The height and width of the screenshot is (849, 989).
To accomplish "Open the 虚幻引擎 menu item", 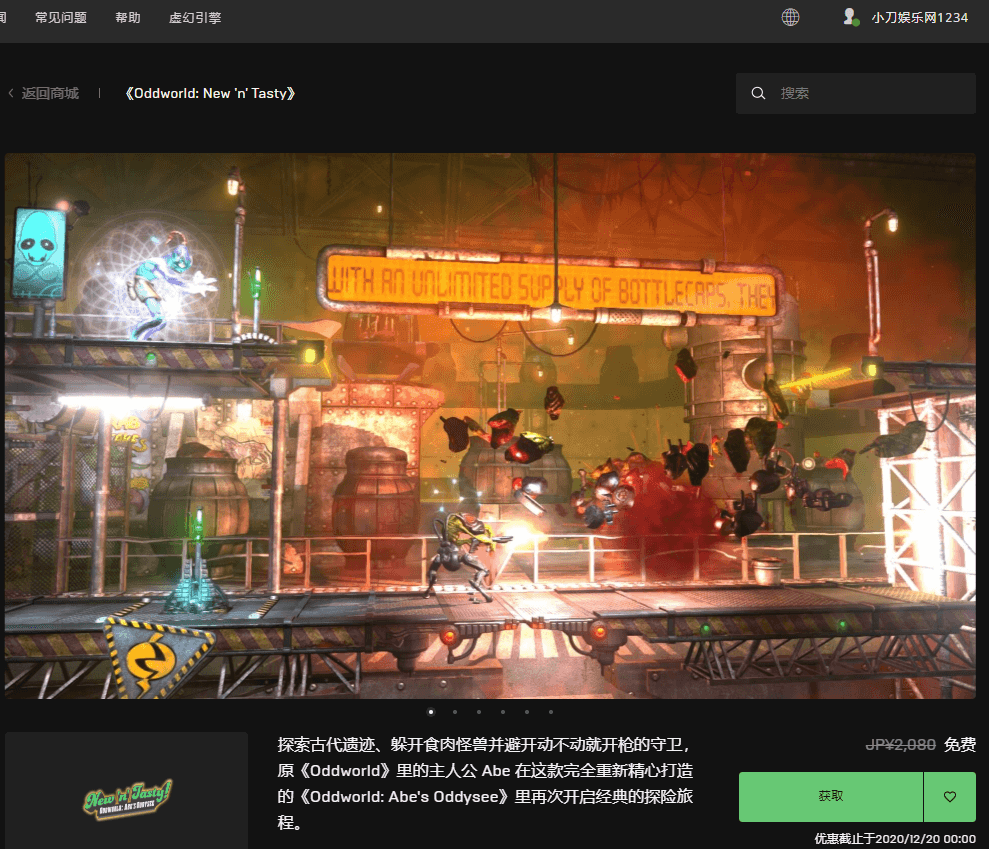I will (195, 18).
